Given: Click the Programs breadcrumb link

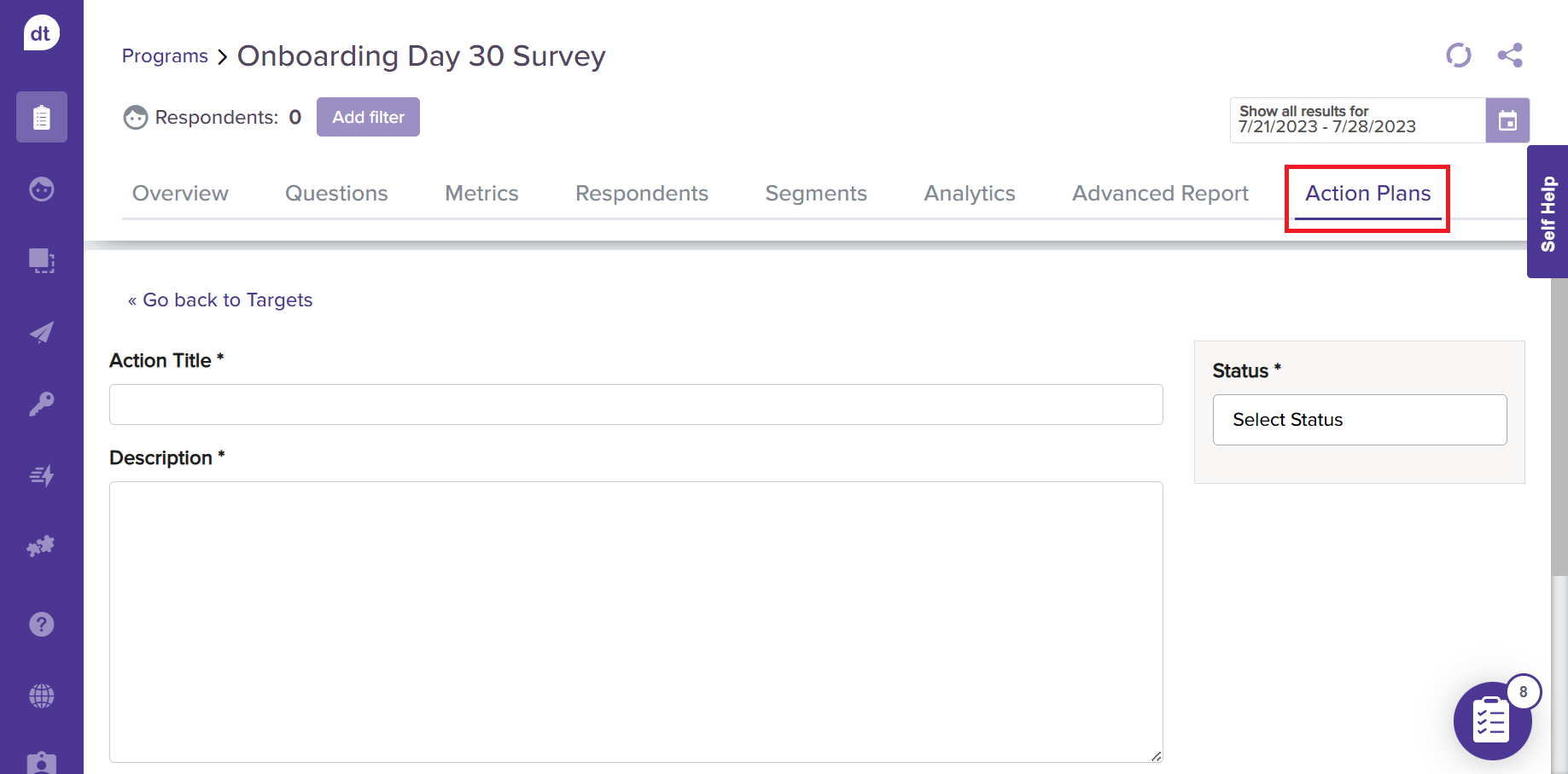Looking at the screenshot, I should pos(165,56).
